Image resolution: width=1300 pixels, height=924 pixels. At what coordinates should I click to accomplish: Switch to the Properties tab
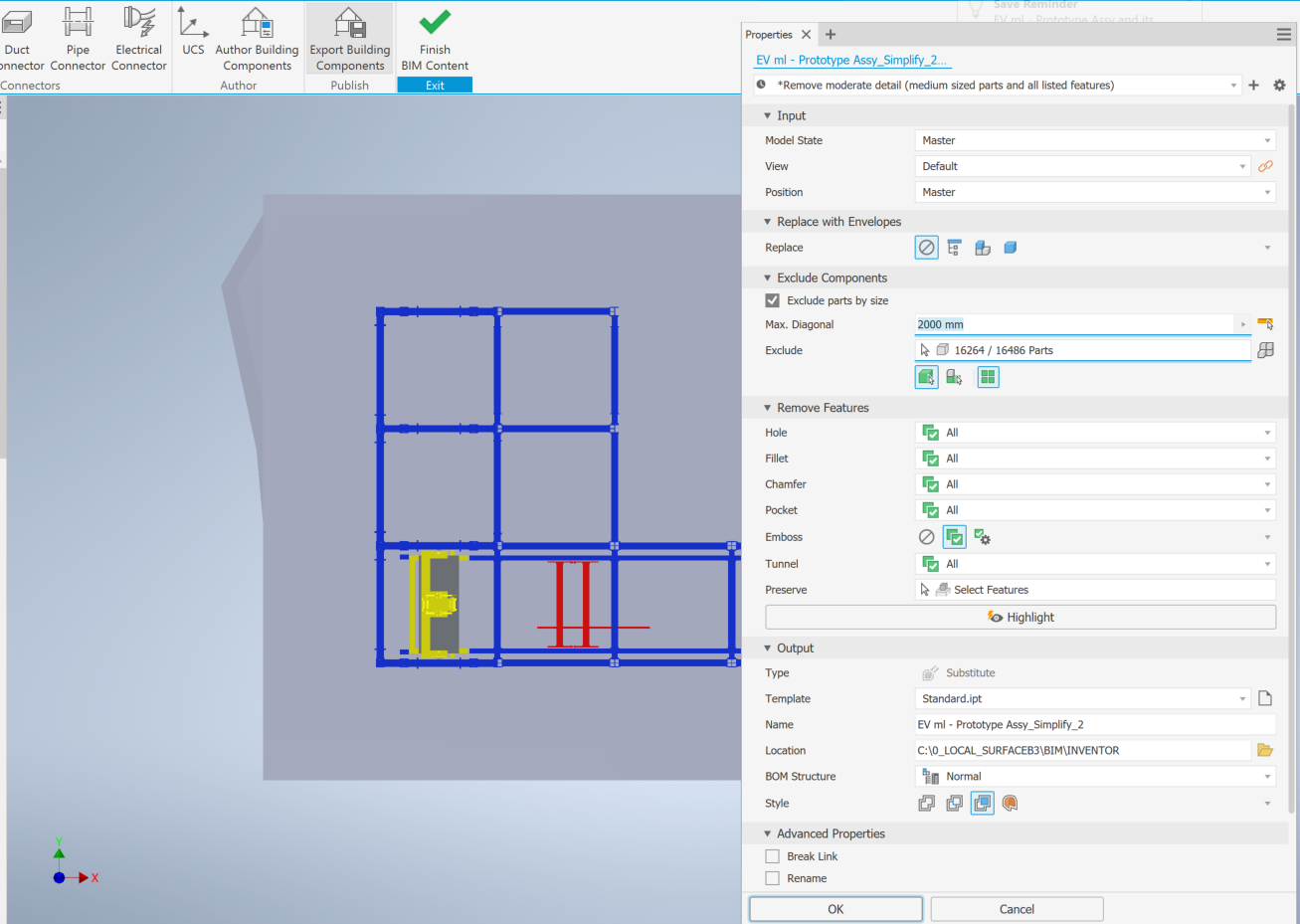[x=771, y=33]
